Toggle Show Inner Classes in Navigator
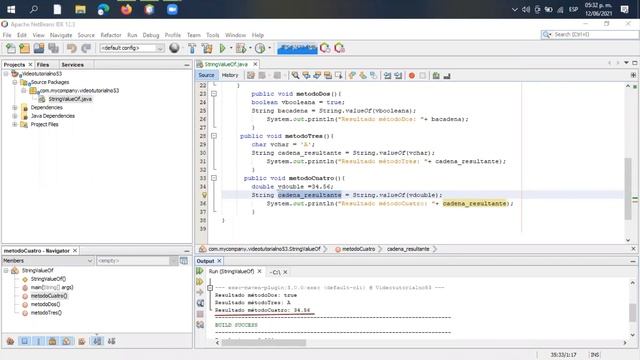 click(67, 341)
